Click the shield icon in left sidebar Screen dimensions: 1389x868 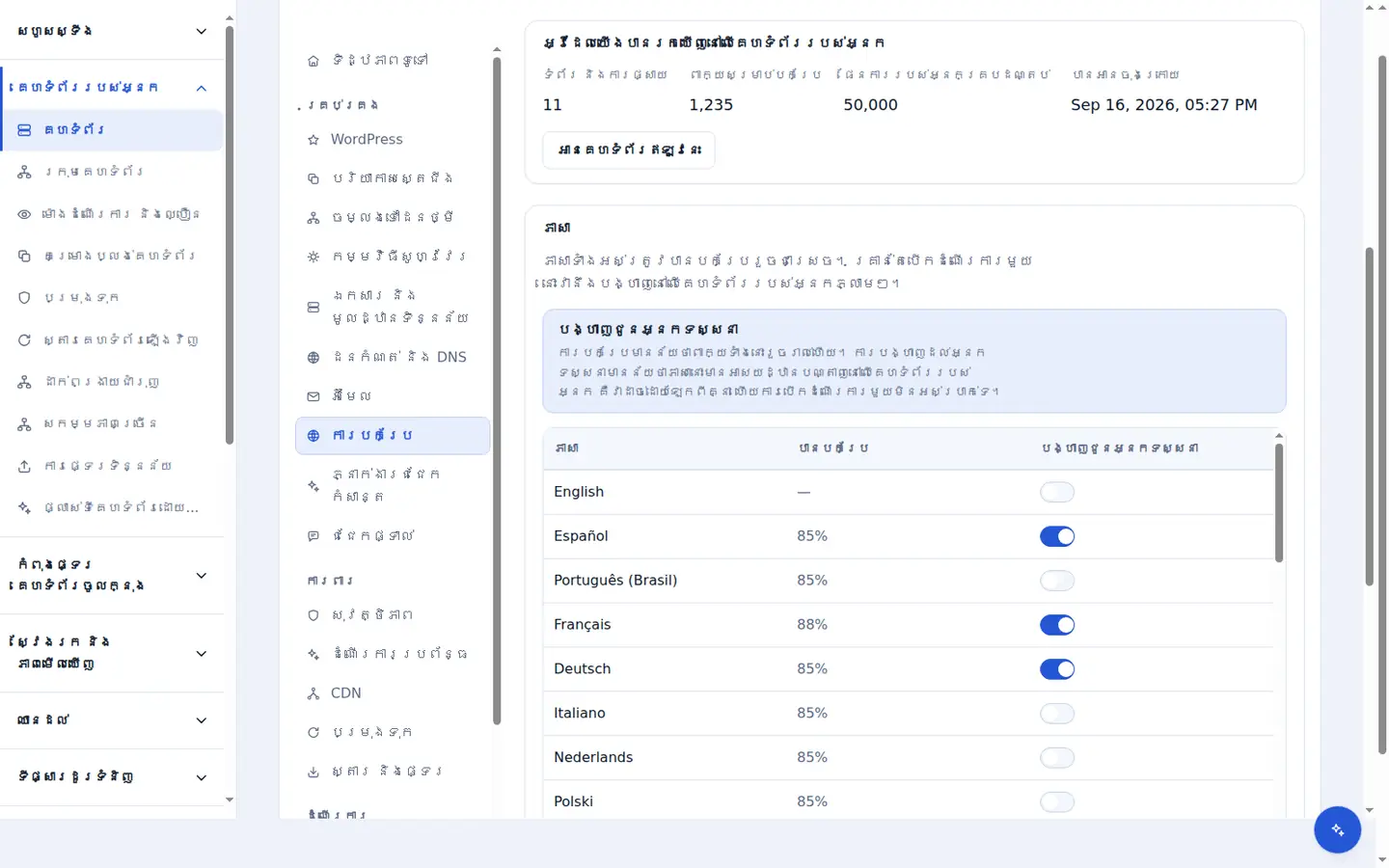[x=24, y=298]
